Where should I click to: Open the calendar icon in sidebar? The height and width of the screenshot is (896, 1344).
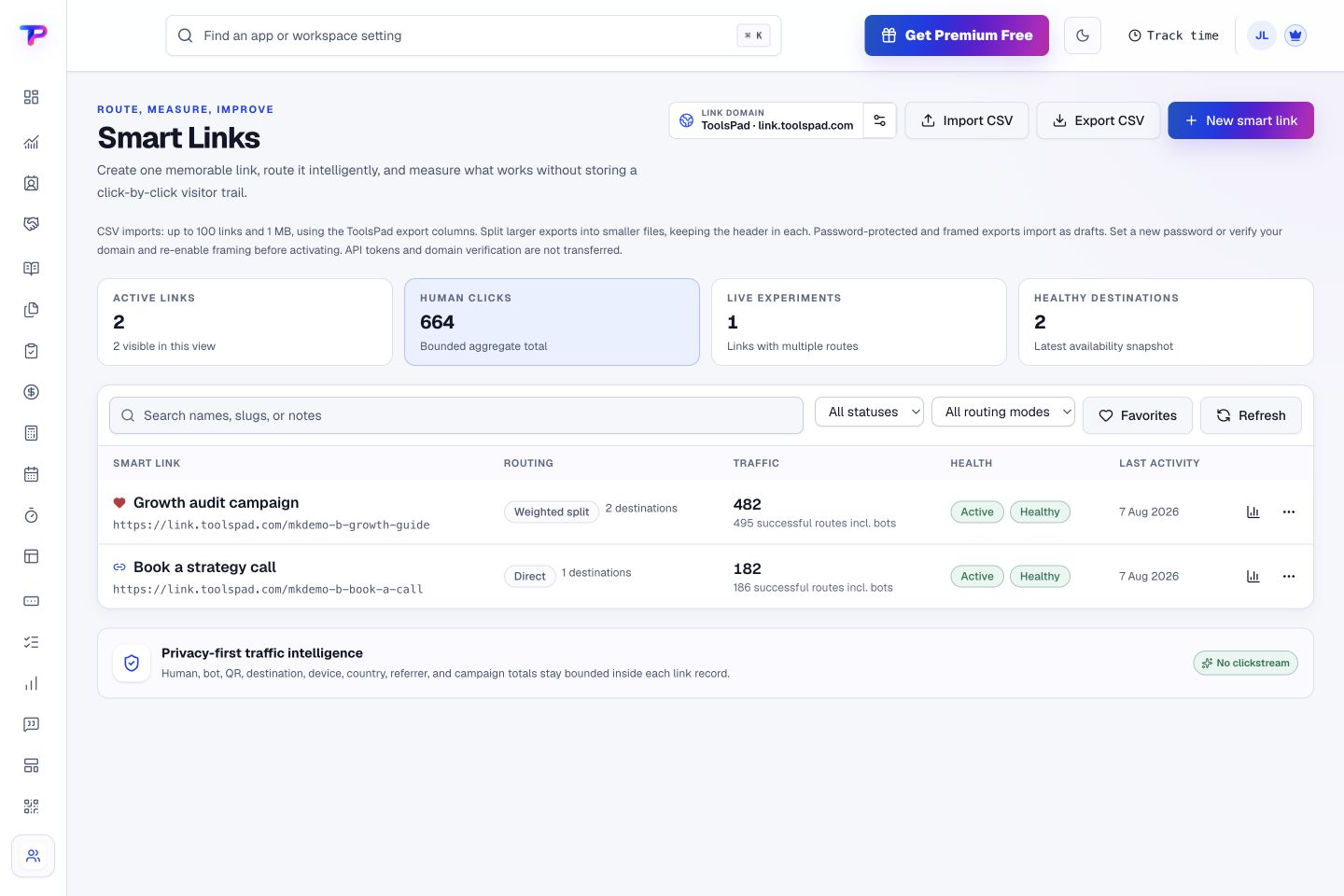point(31,474)
